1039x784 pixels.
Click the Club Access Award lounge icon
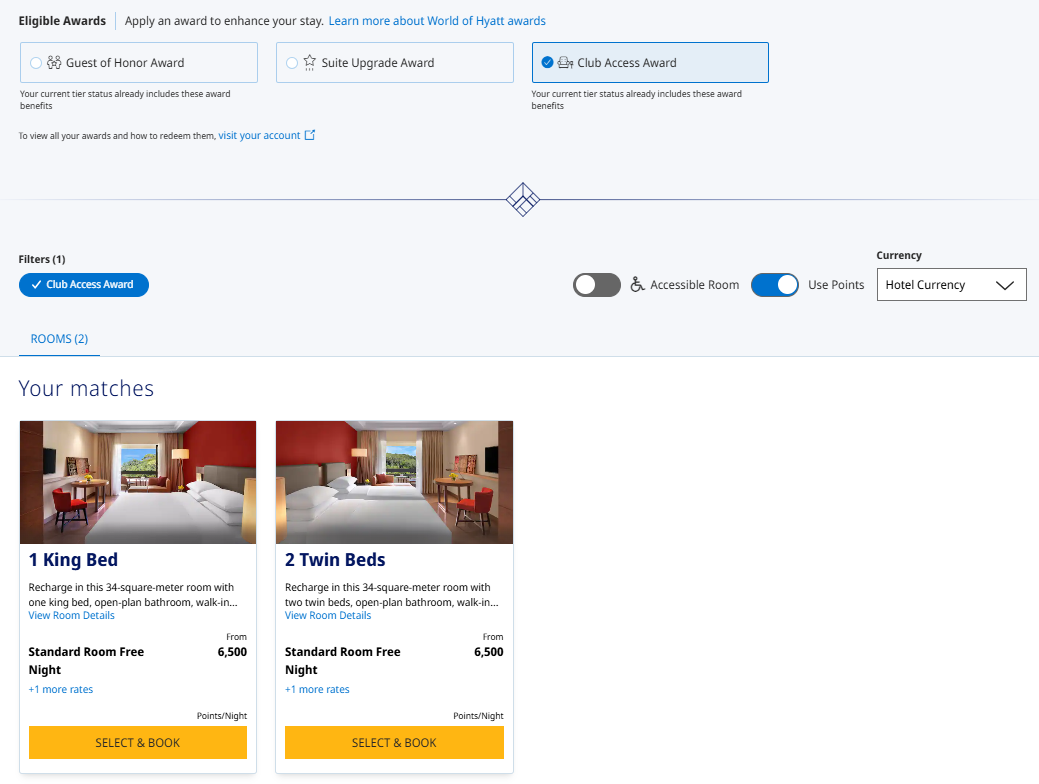pyautogui.click(x=563, y=62)
